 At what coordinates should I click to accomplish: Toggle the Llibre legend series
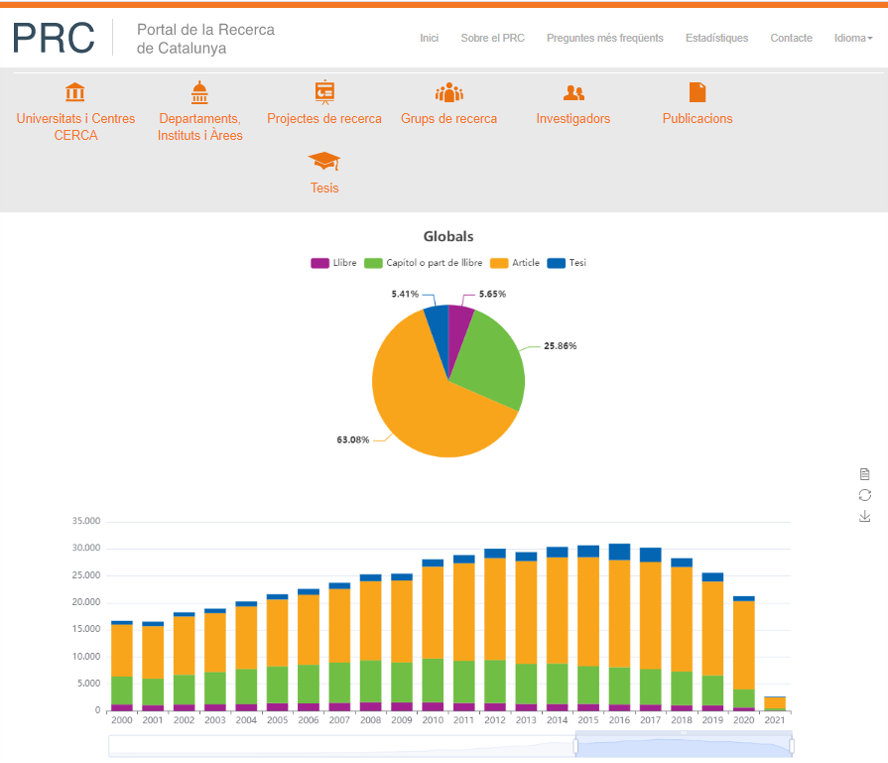(333, 263)
